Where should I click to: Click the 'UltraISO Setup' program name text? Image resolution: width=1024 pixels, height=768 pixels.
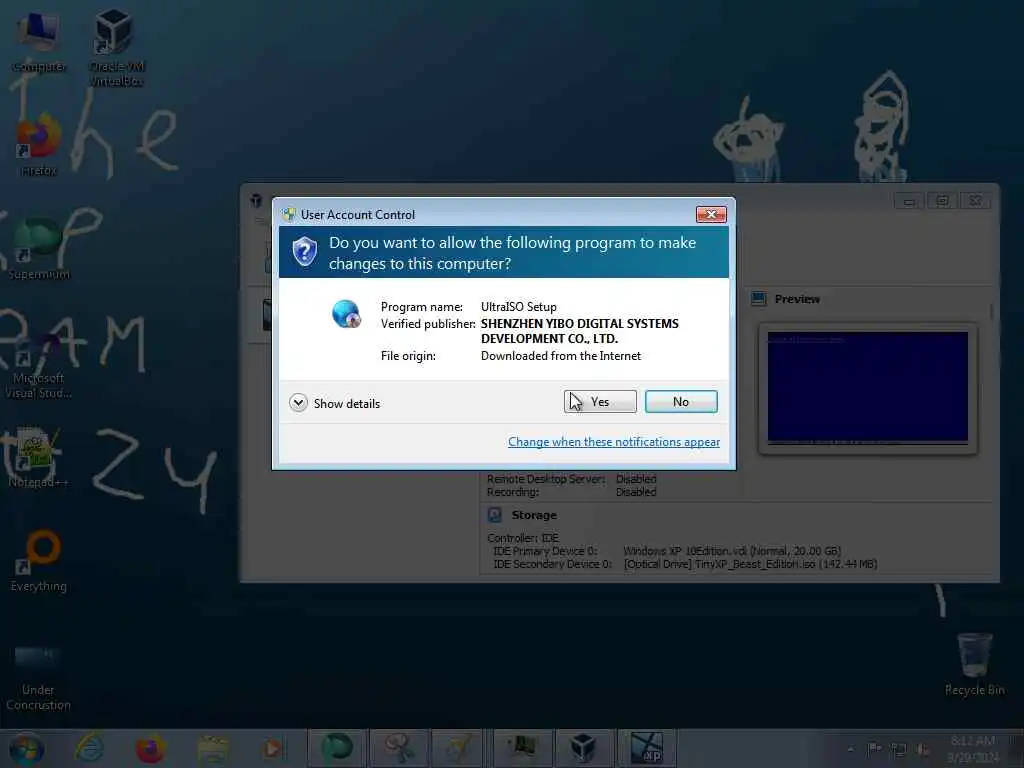(519, 307)
